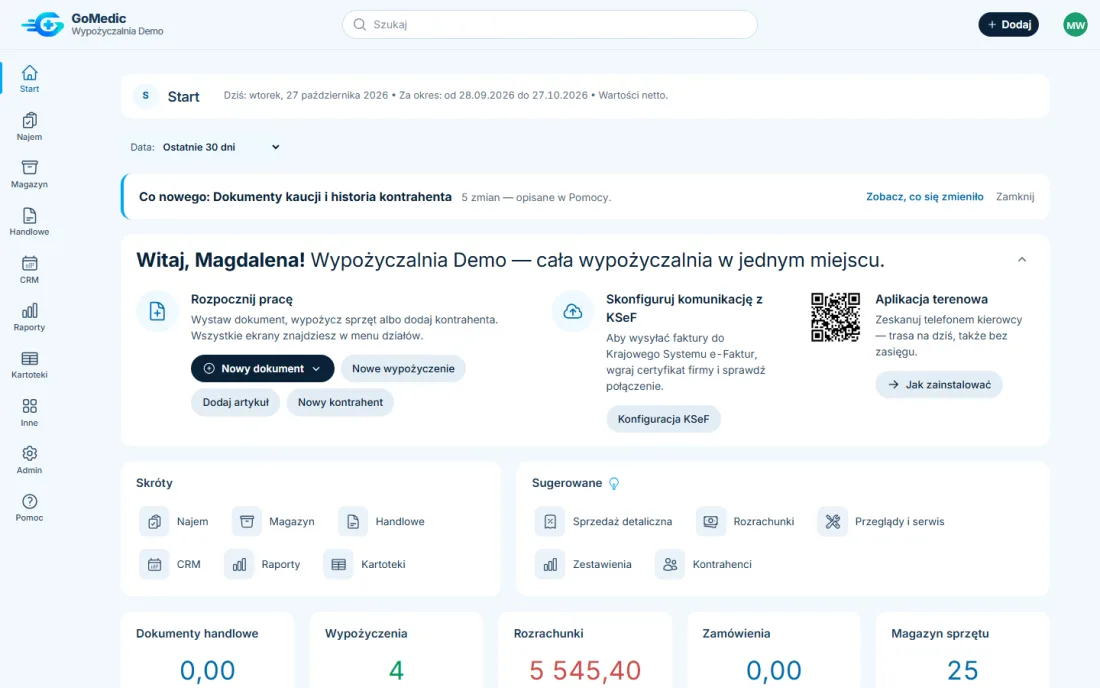1100x688 pixels.
Task: Open the Nowy dokument dropdown button
Action: pos(262,368)
